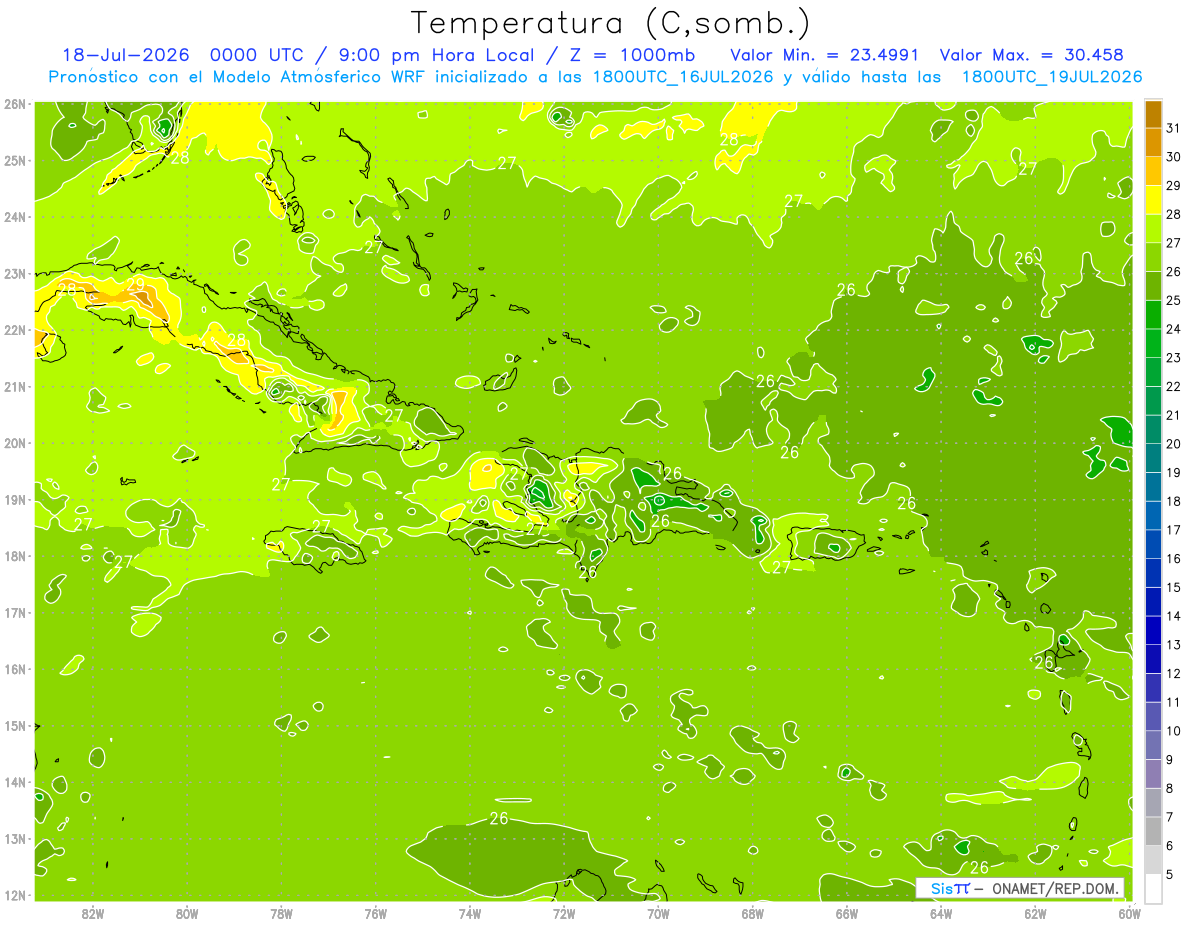Click the latitude axis label "23N"
Image resolution: width=1200 pixels, height=927 pixels.
point(14,273)
